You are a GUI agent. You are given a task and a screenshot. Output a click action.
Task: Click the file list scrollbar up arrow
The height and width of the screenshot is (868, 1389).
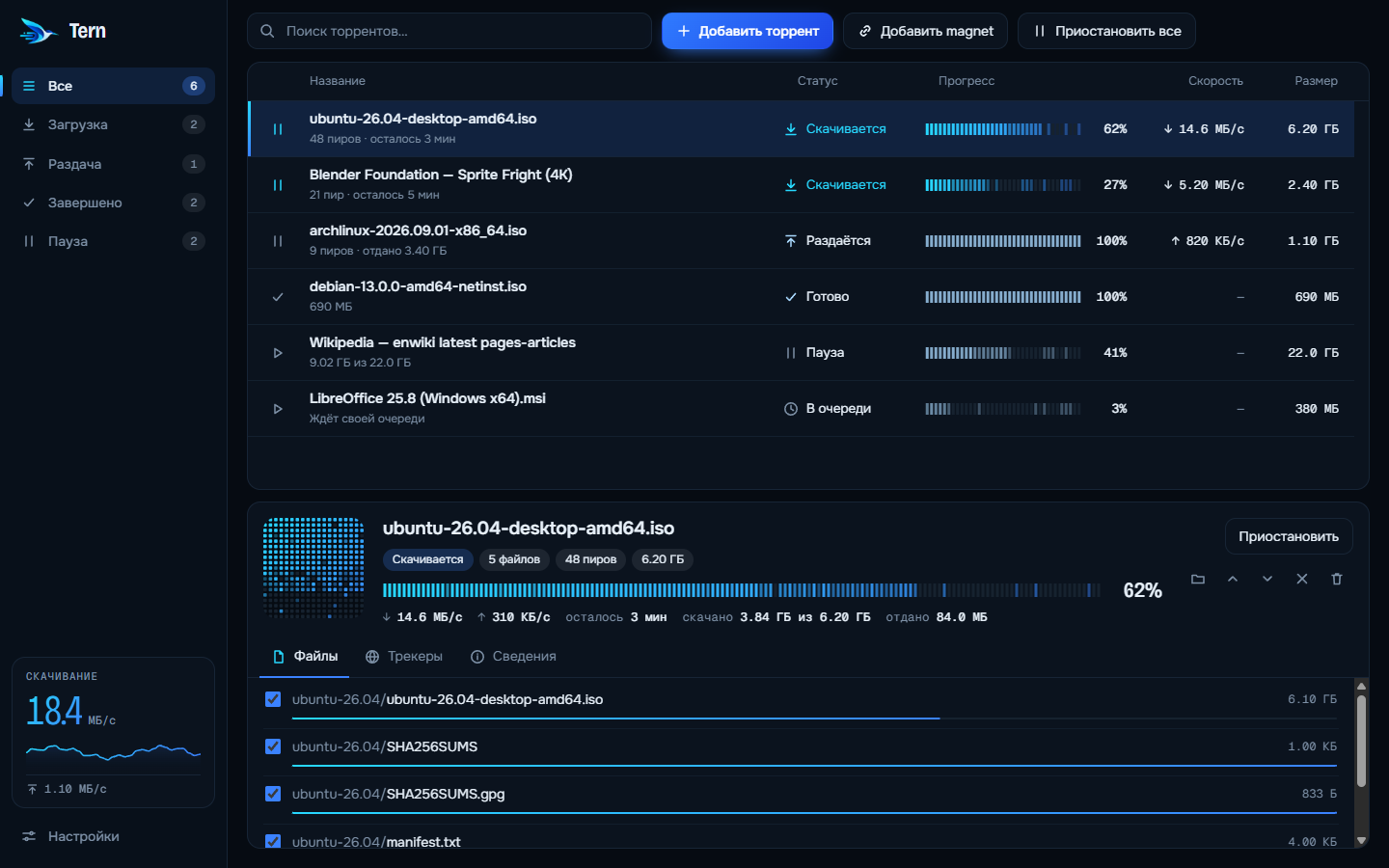tap(1362, 687)
